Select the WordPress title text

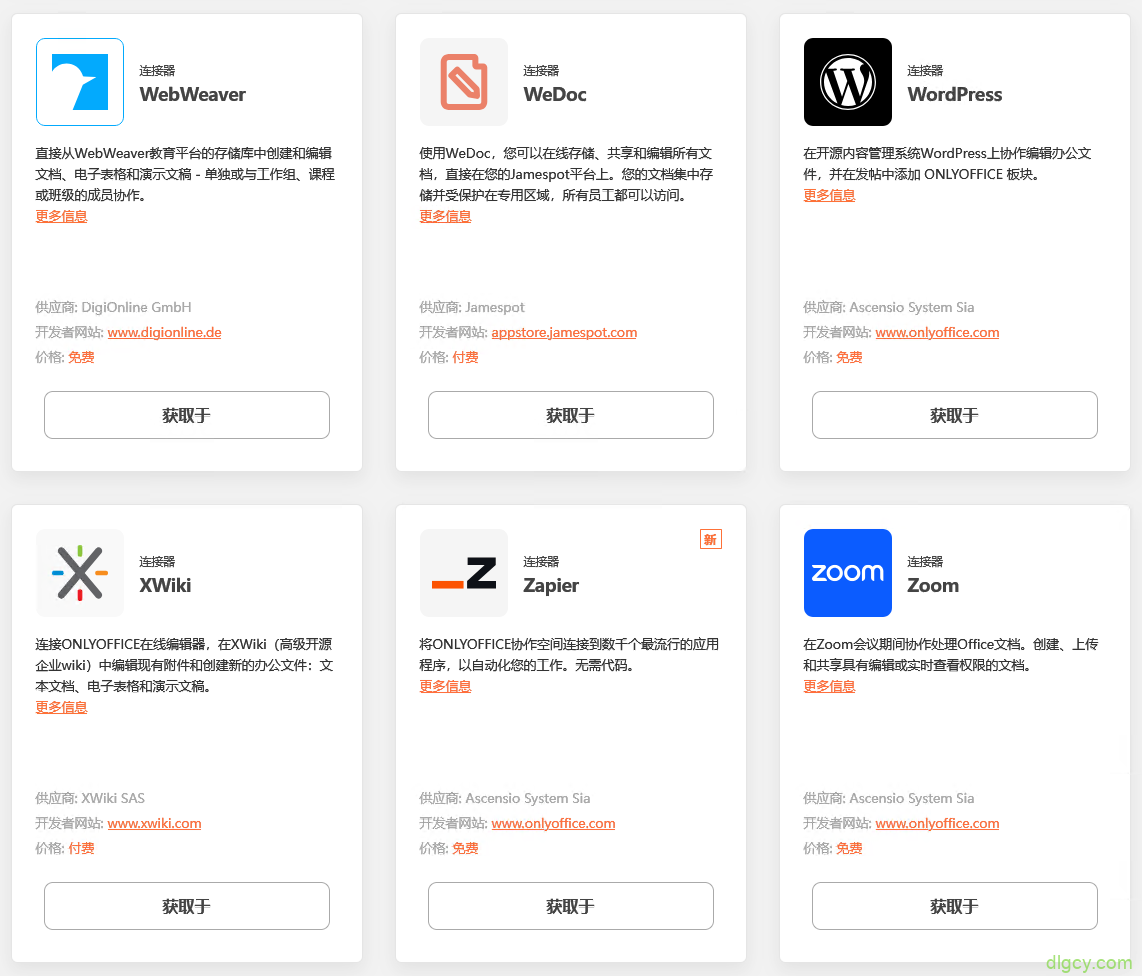(x=954, y=95)
